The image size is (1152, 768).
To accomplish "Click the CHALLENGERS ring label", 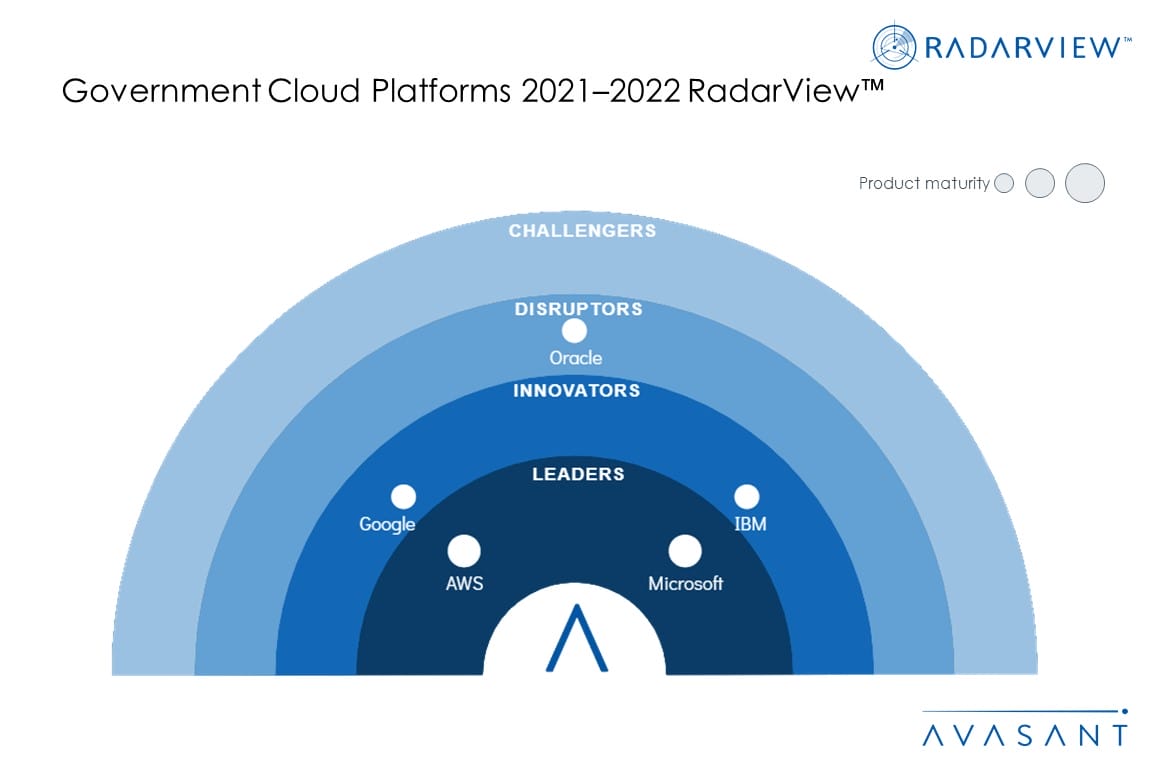I will coord(582,231).
